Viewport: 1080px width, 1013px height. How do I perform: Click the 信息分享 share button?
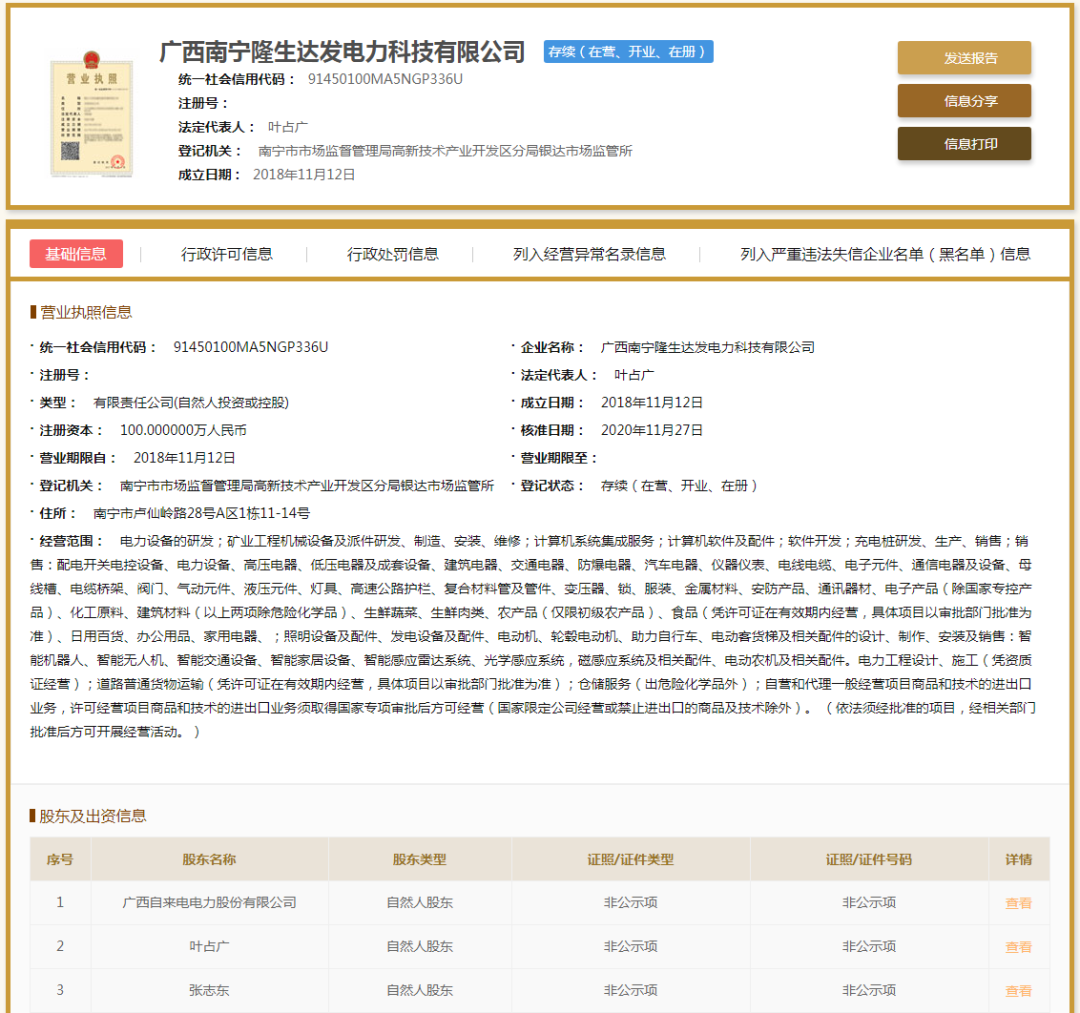point(963,101)
